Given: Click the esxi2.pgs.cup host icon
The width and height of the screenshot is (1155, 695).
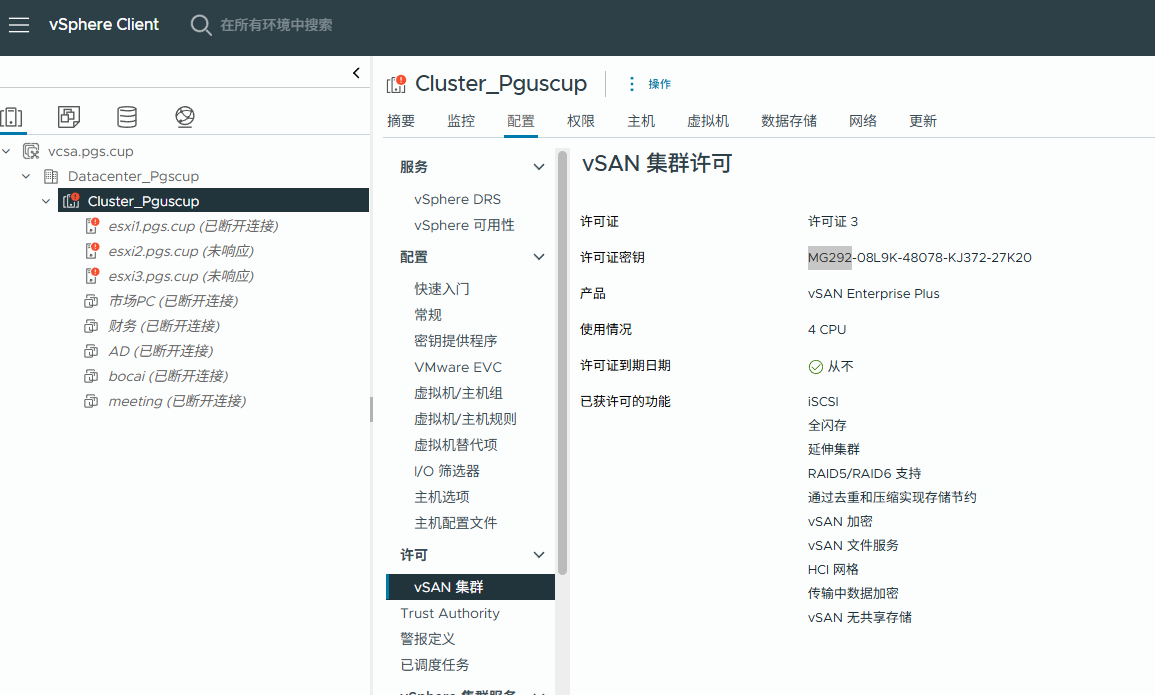Looking at the screenshot, I should pos(92,251).
